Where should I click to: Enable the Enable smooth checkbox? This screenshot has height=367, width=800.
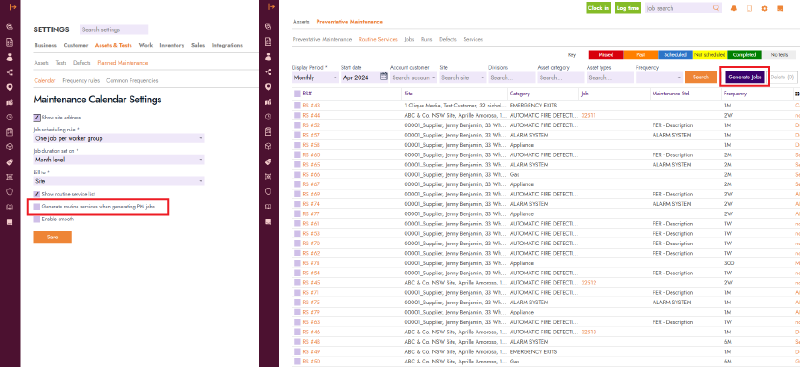click(37, 219)
